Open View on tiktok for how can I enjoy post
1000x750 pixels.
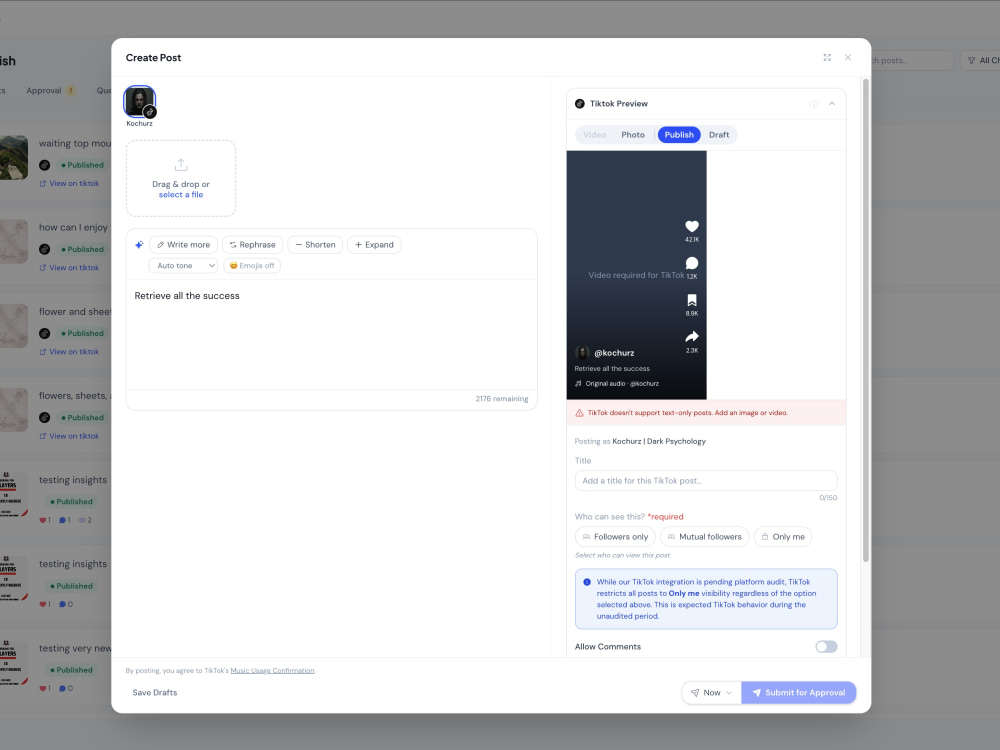point(69,268)
